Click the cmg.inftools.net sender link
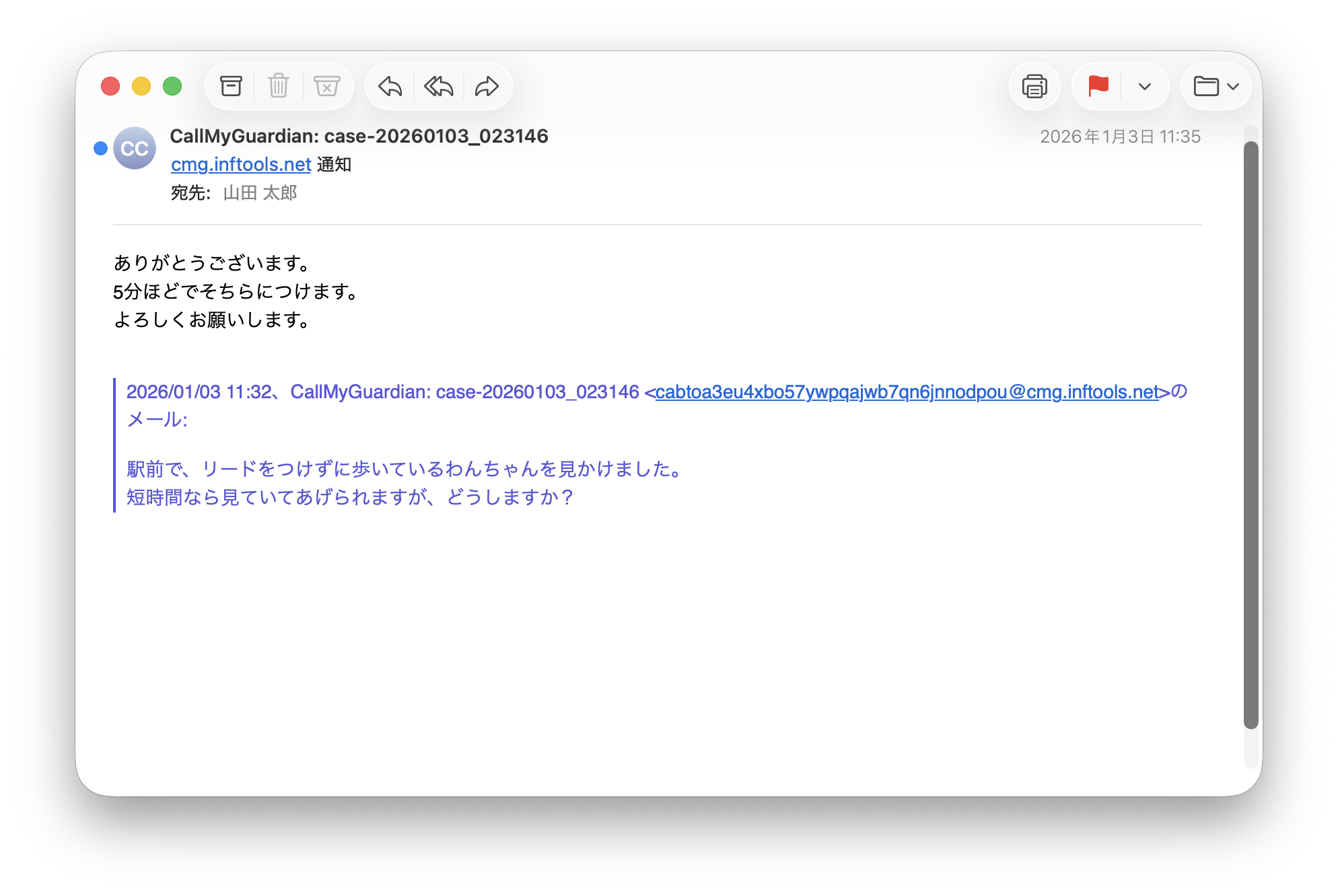 point(241,164)
